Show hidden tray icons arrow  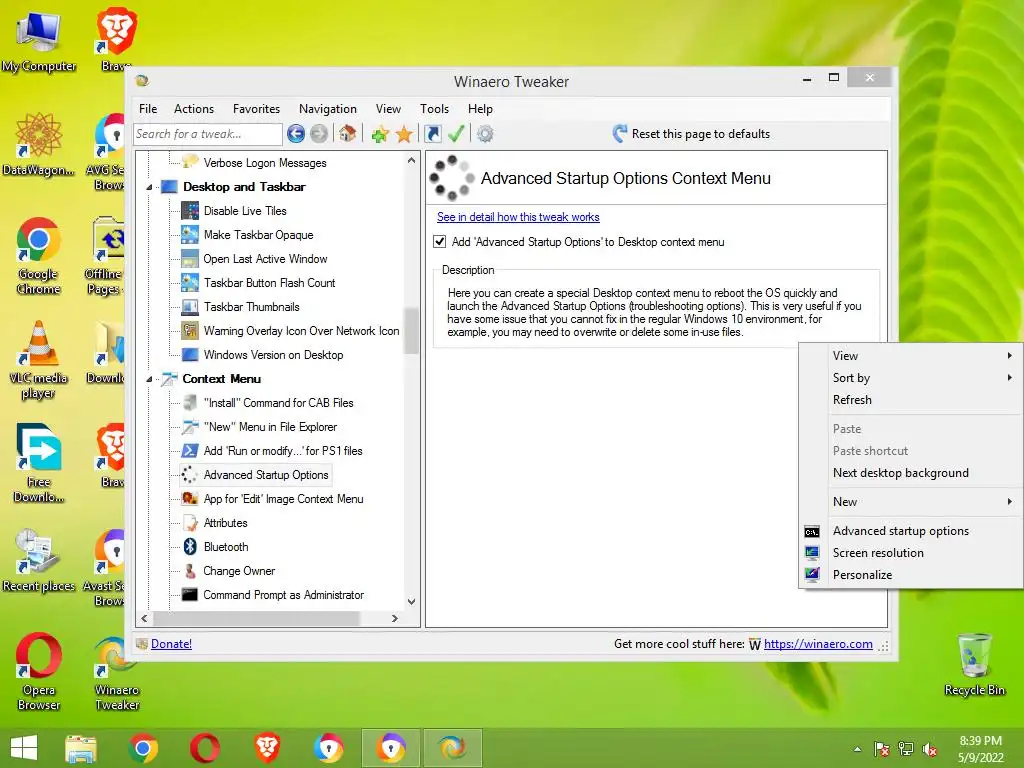[857, 749]
